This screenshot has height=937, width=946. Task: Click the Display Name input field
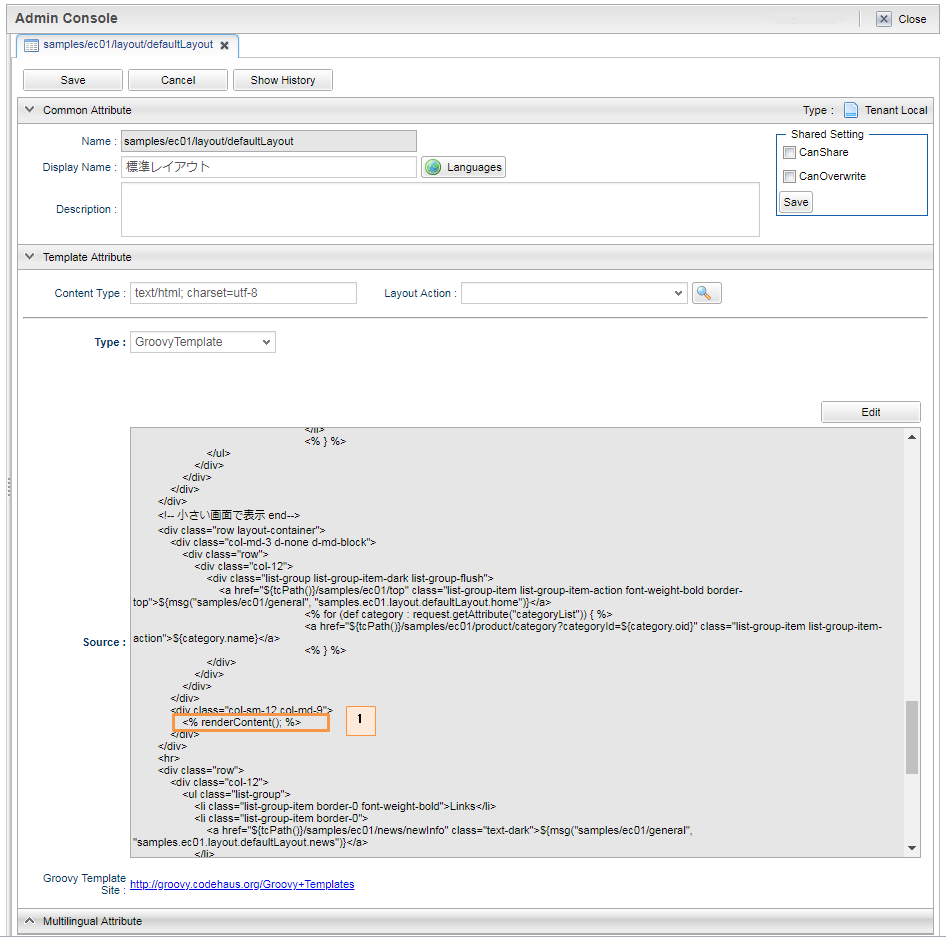point(268,167)
